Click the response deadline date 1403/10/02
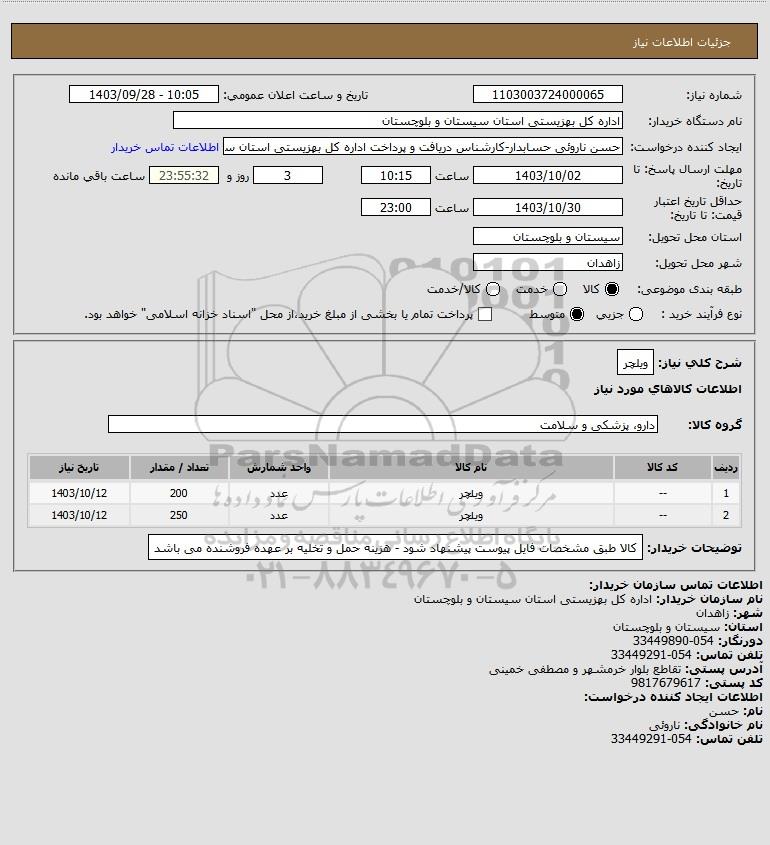The width and height of the screenshot is (770, 845). 547,176
